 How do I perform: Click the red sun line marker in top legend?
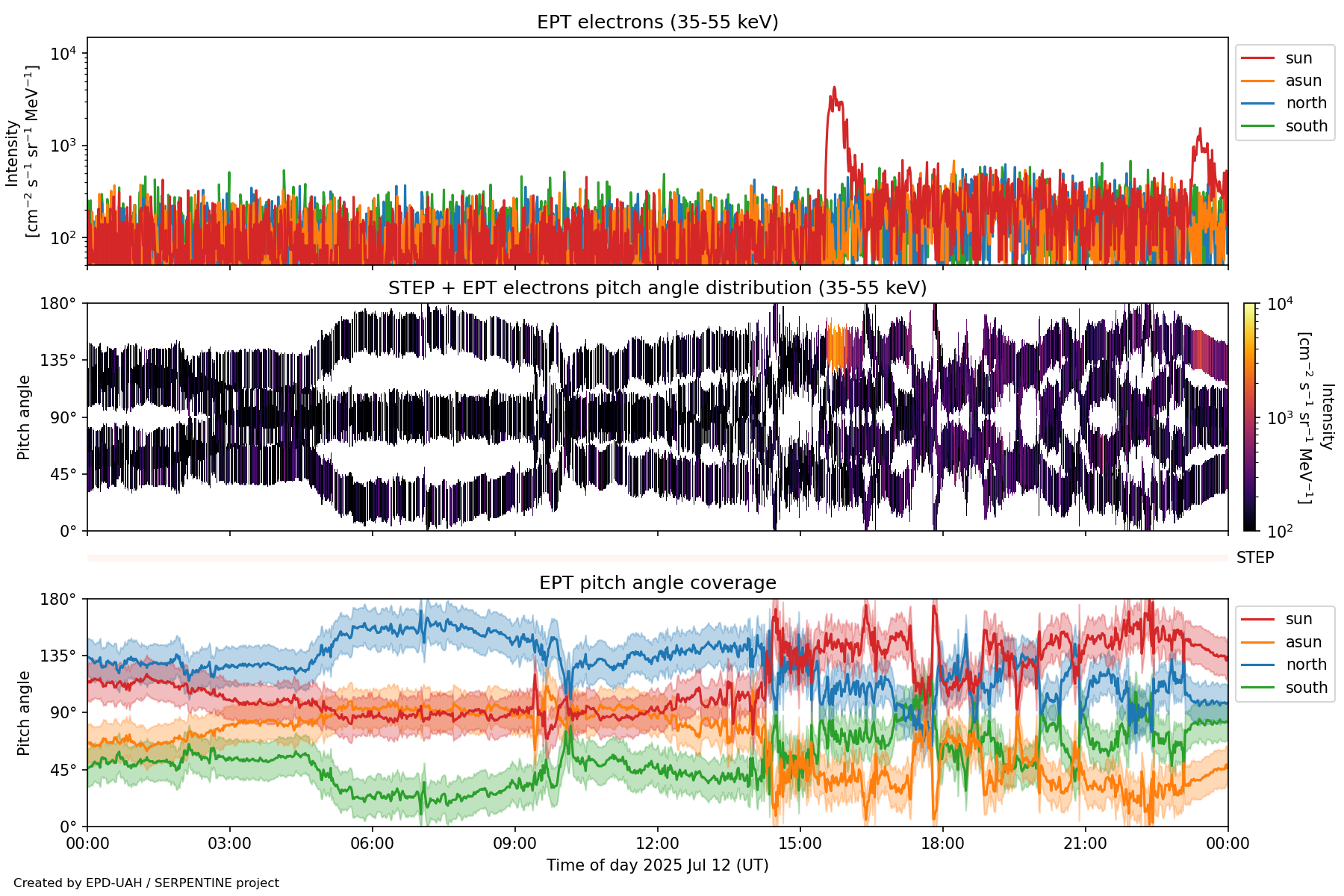click(x=1257, y=58)
